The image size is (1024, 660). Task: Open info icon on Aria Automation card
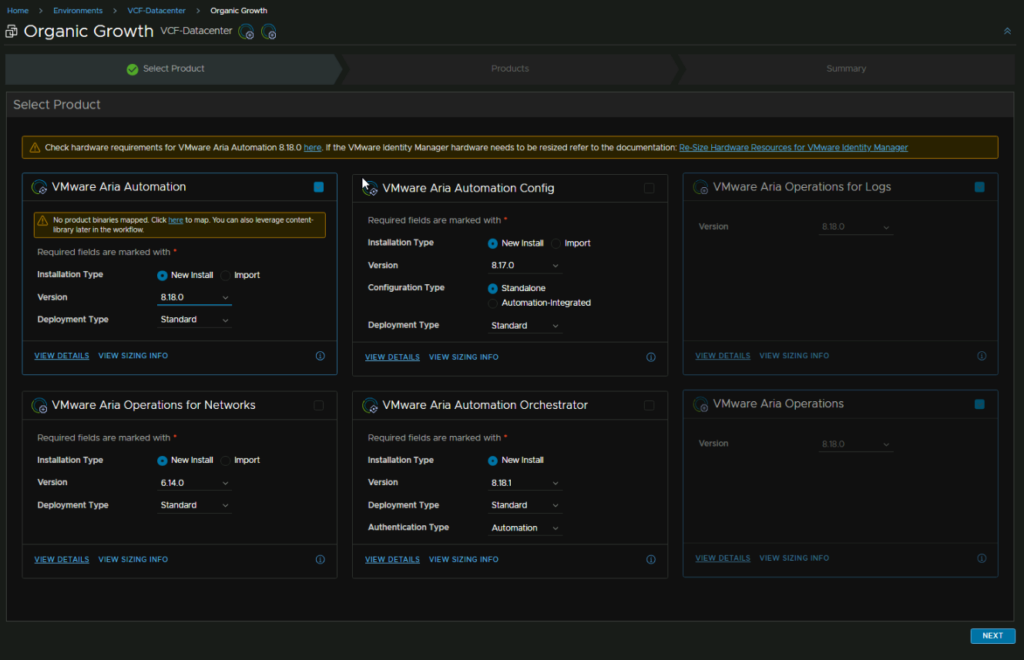point(320,356)
